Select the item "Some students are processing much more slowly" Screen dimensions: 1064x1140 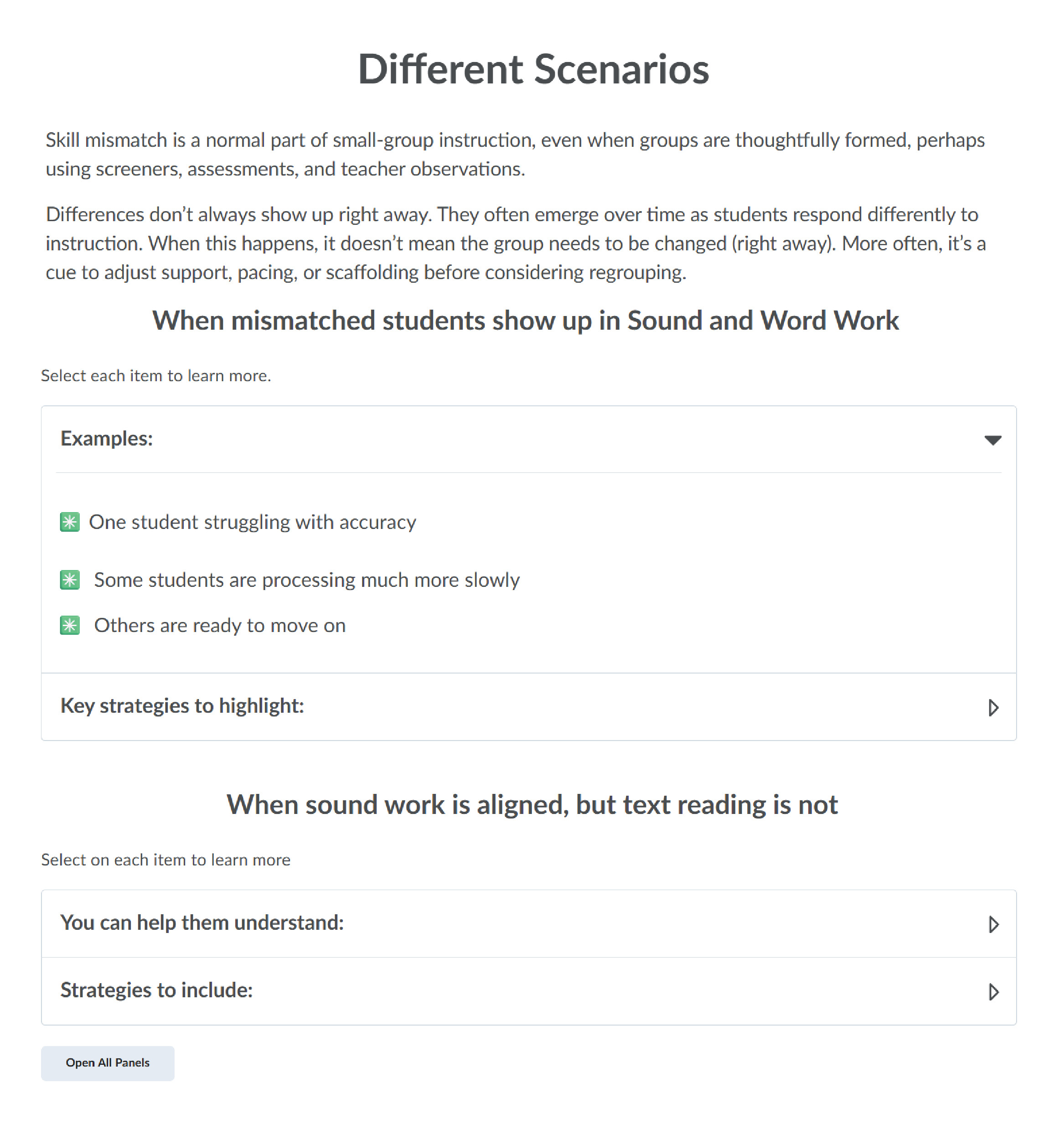click(x=307, y=580)
